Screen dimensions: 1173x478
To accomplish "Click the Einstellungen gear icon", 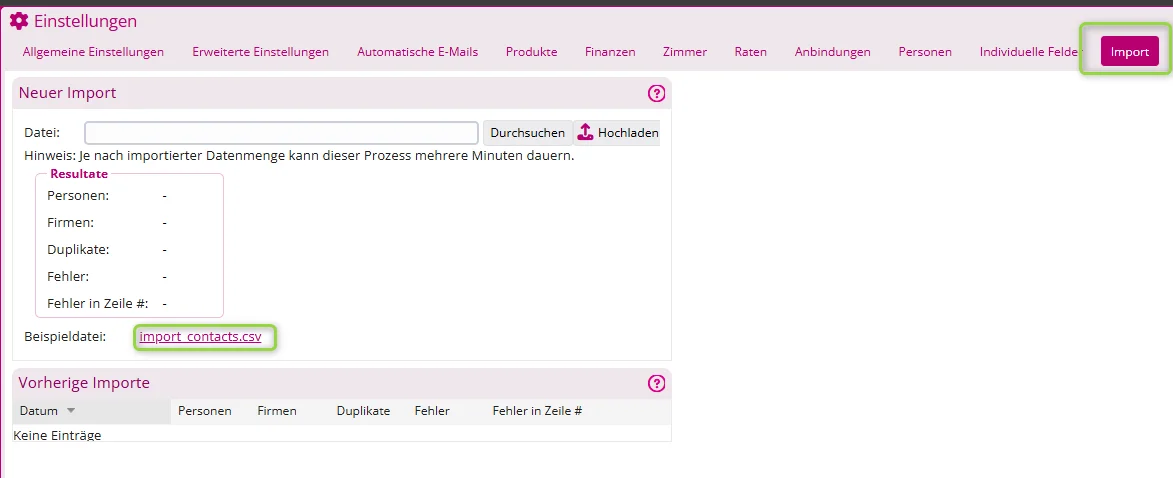I will coord(19,21).
